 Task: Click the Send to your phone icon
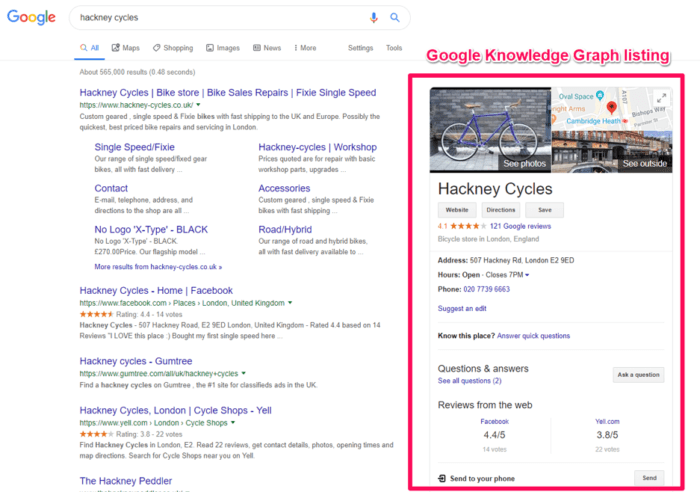coord(442,479)
